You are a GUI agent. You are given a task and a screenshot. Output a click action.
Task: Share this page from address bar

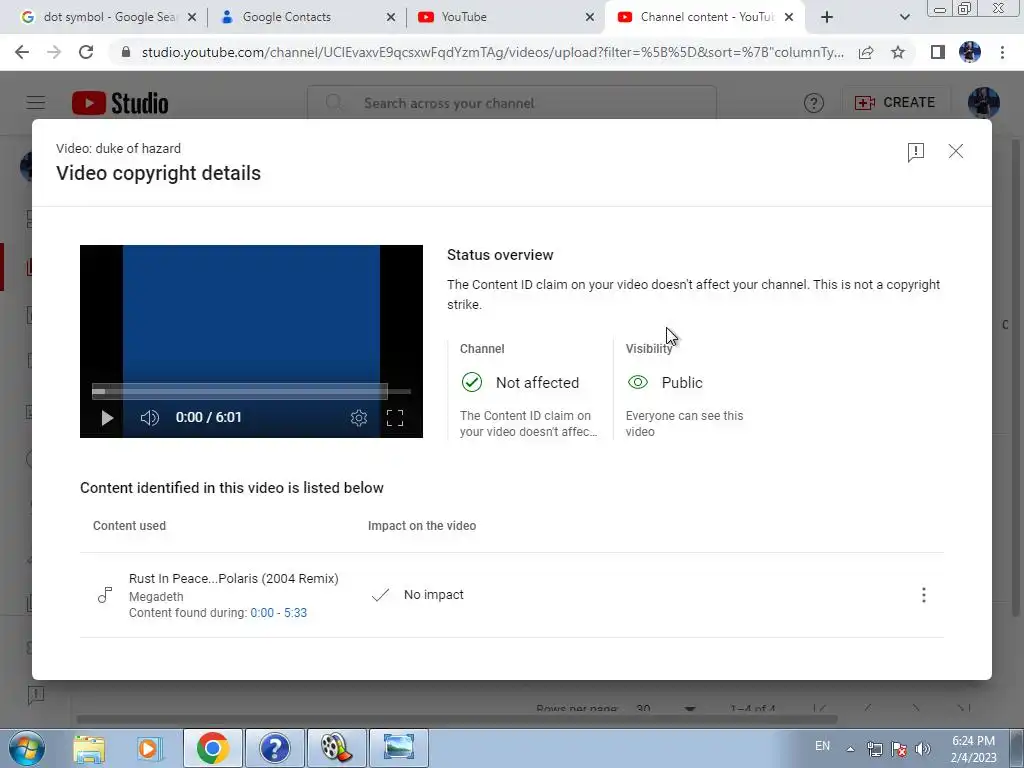click(x=866, y=52)
